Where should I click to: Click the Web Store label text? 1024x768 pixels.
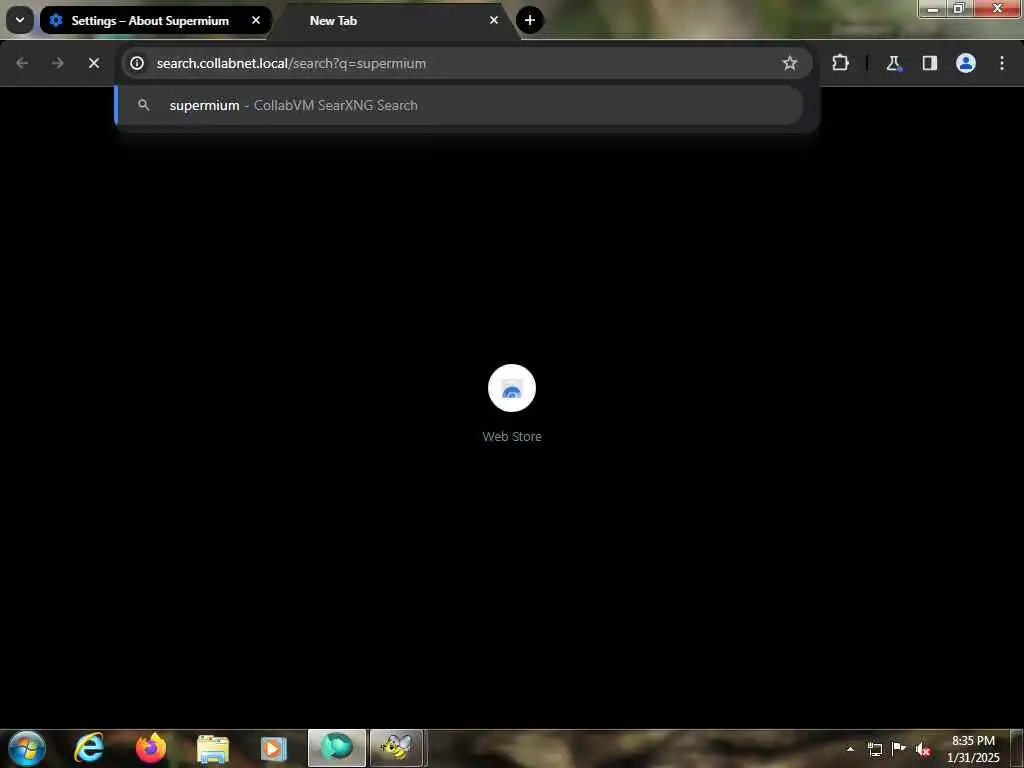(x=512, y=437)
